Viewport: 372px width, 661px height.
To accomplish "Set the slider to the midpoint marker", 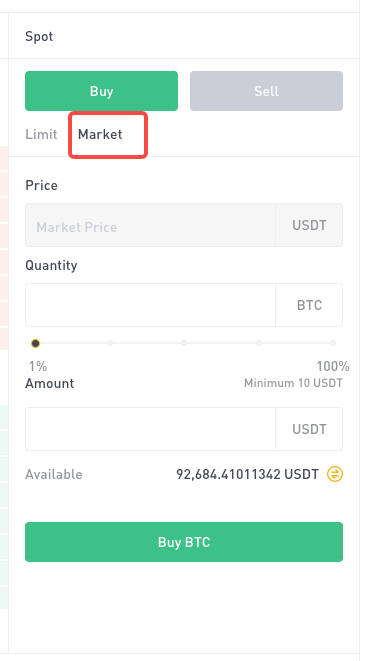I will pos(184,343).
